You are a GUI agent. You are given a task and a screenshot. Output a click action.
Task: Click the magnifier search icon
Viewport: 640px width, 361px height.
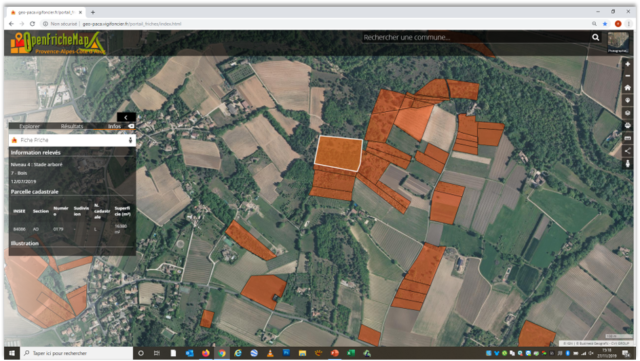(x=596, y=38)
